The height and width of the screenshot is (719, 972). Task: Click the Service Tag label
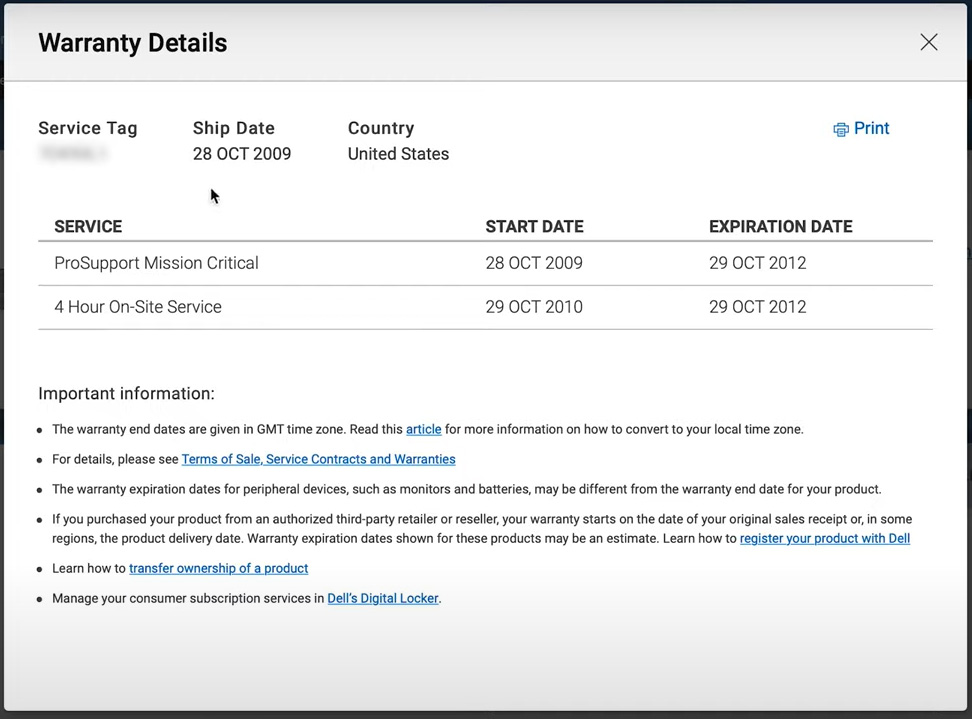(x=88, y=128)
